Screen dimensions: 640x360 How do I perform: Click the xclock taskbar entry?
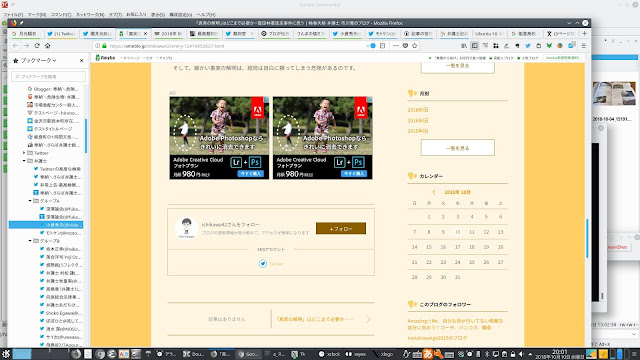[x=330, y=354]
